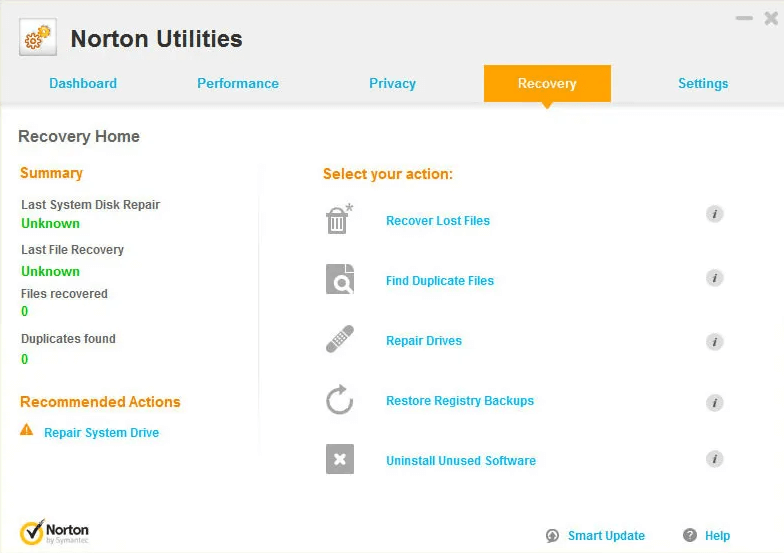Open the Recover Lost Files link
Image resolution: width=784 pixels, height=553 pixels.
click(x=438, y=221)
